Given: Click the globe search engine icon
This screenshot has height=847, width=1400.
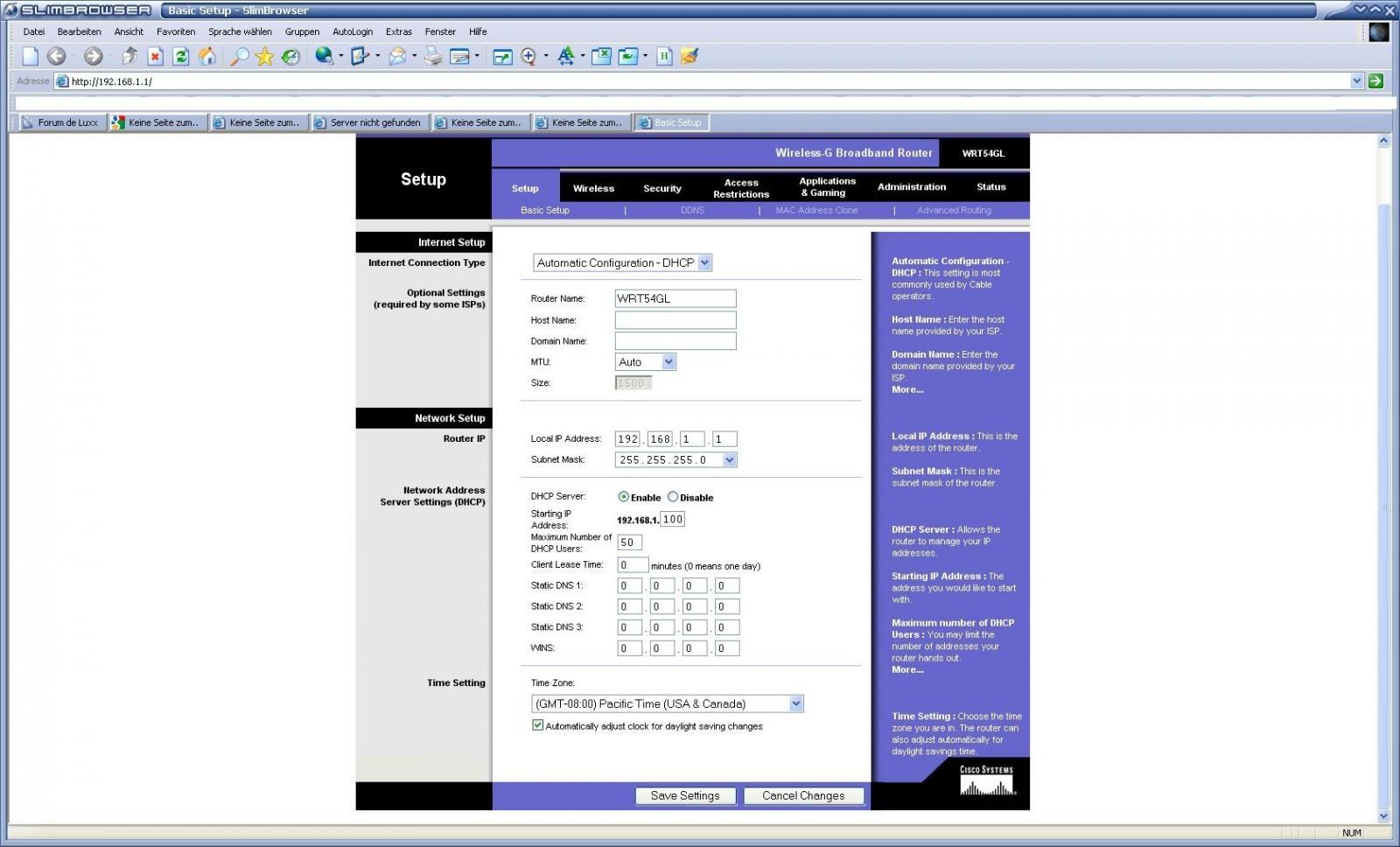Looking at the screenshot, I should coord(324,56).
